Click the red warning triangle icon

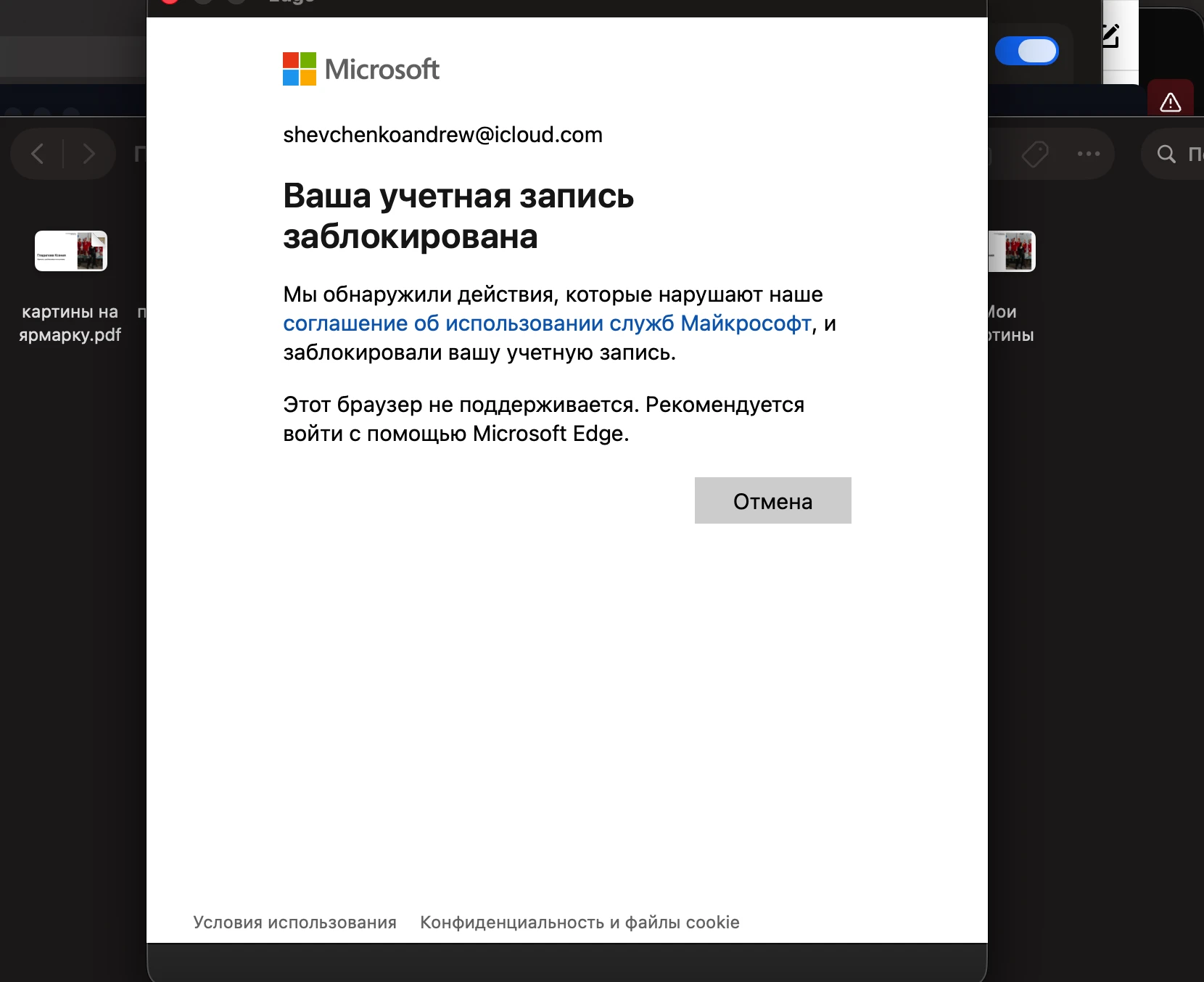click(1170, 102)
